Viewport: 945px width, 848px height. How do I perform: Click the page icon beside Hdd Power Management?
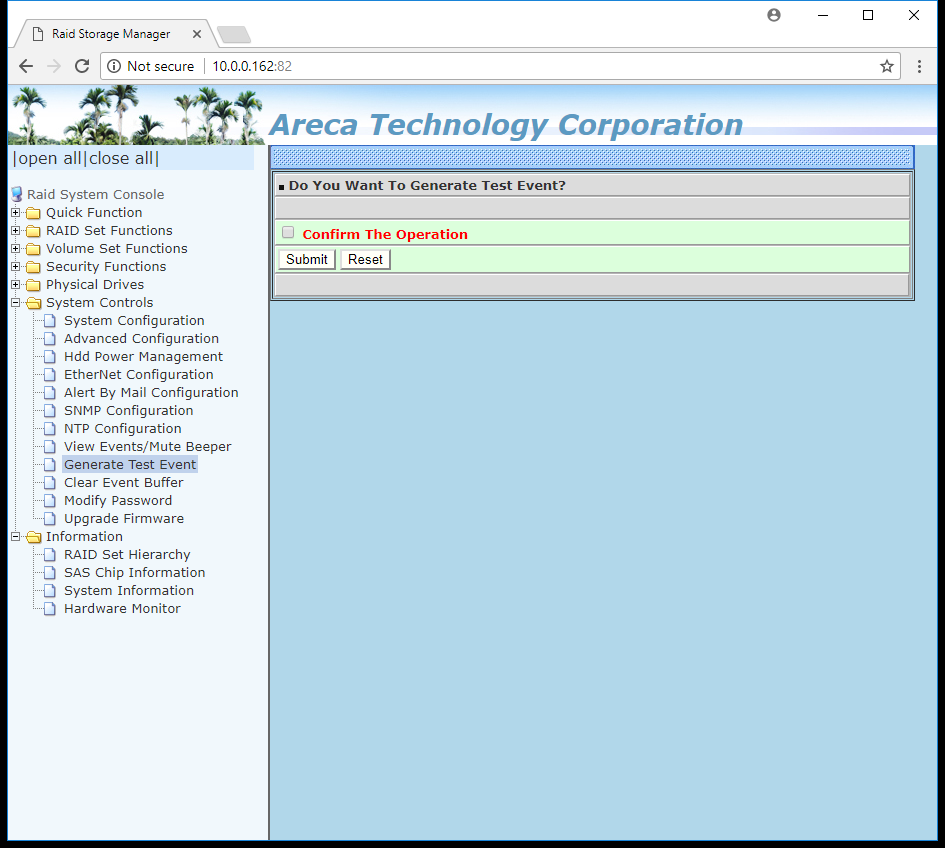pyautogui.click(x=50, y=357)
